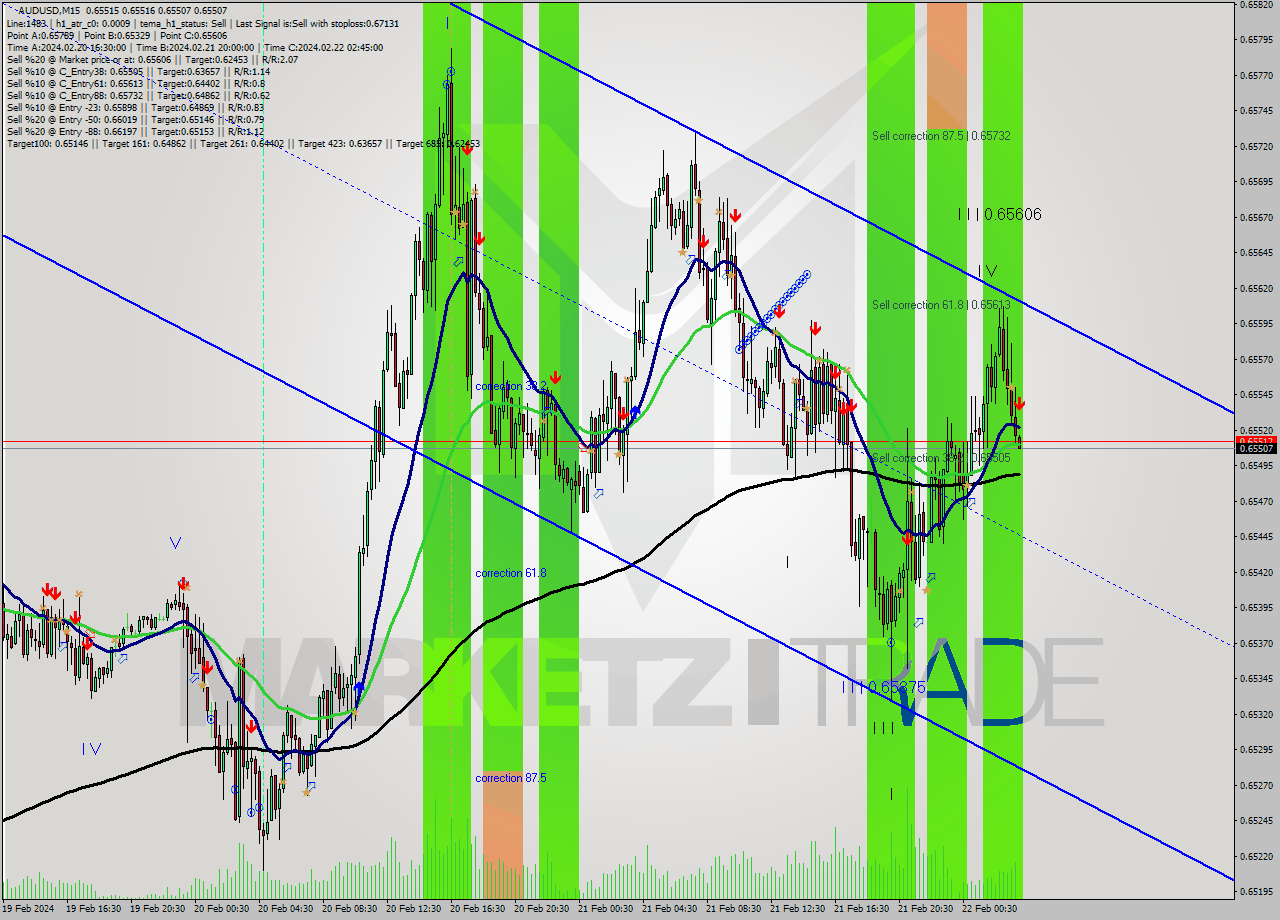Select the 'Sell %10 @ C_Entry61' line
The height and width of the screenshot is (920, 1280).
[x=136, y=83]
